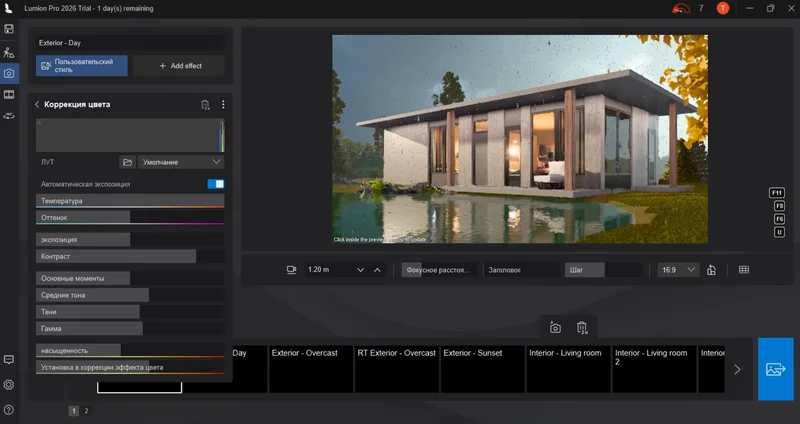Image resolution: width=800 pixels, height=424 pixels.
Task: Open the 16:9 aspect ratio dropdown
Action: coord(678,270)
